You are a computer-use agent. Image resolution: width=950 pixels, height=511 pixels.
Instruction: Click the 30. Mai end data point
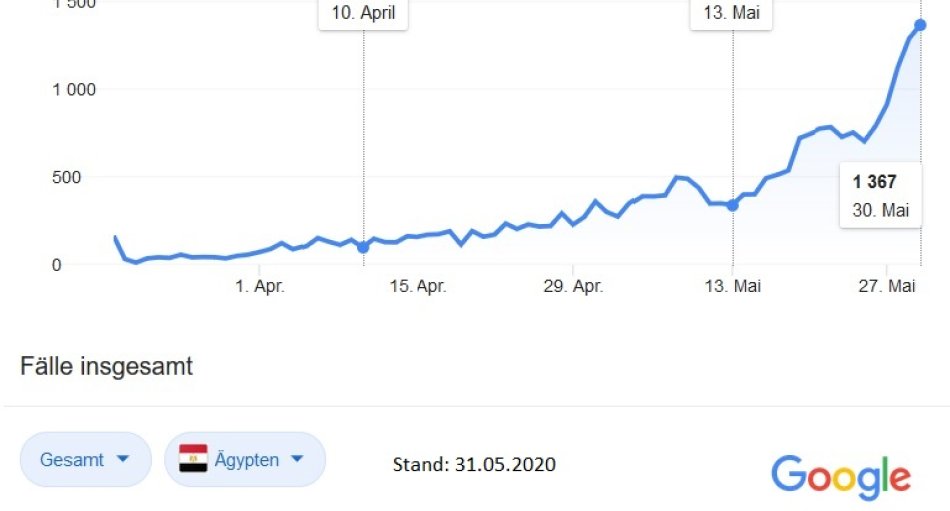(x=920, y=25)
